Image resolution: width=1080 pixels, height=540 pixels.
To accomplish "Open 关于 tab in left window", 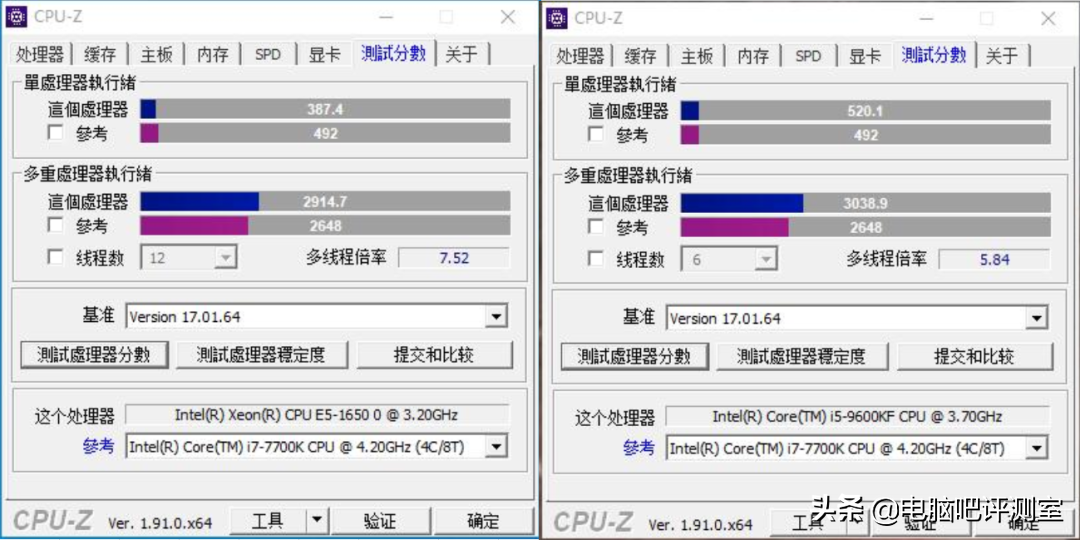I will click(x=461, y=54).
